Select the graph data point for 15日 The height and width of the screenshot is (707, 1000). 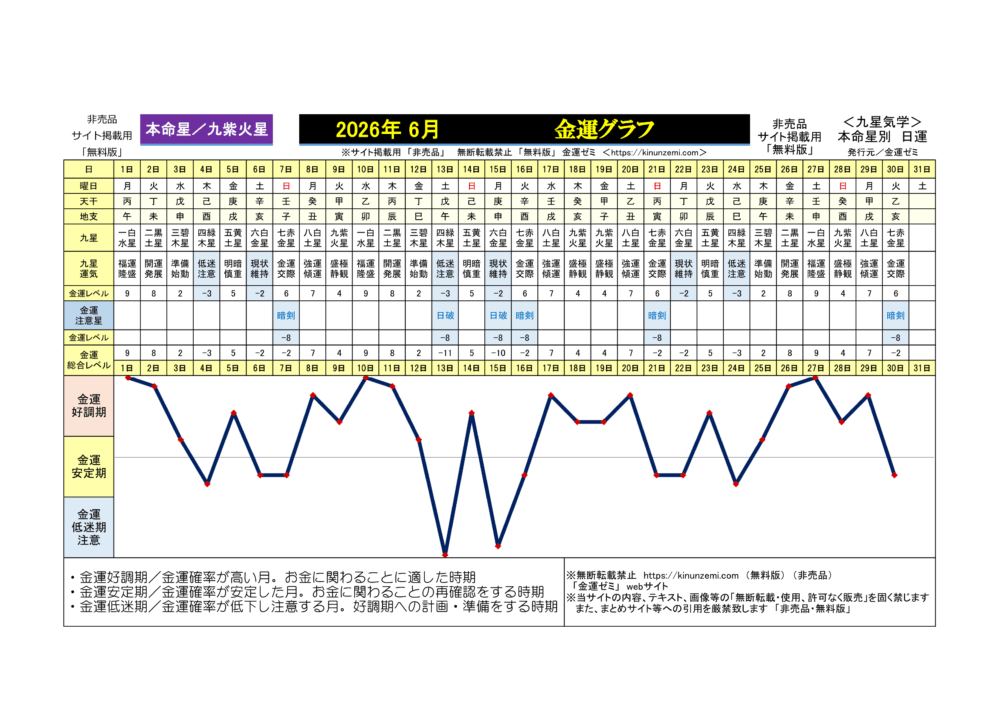[x=498, y=546]
